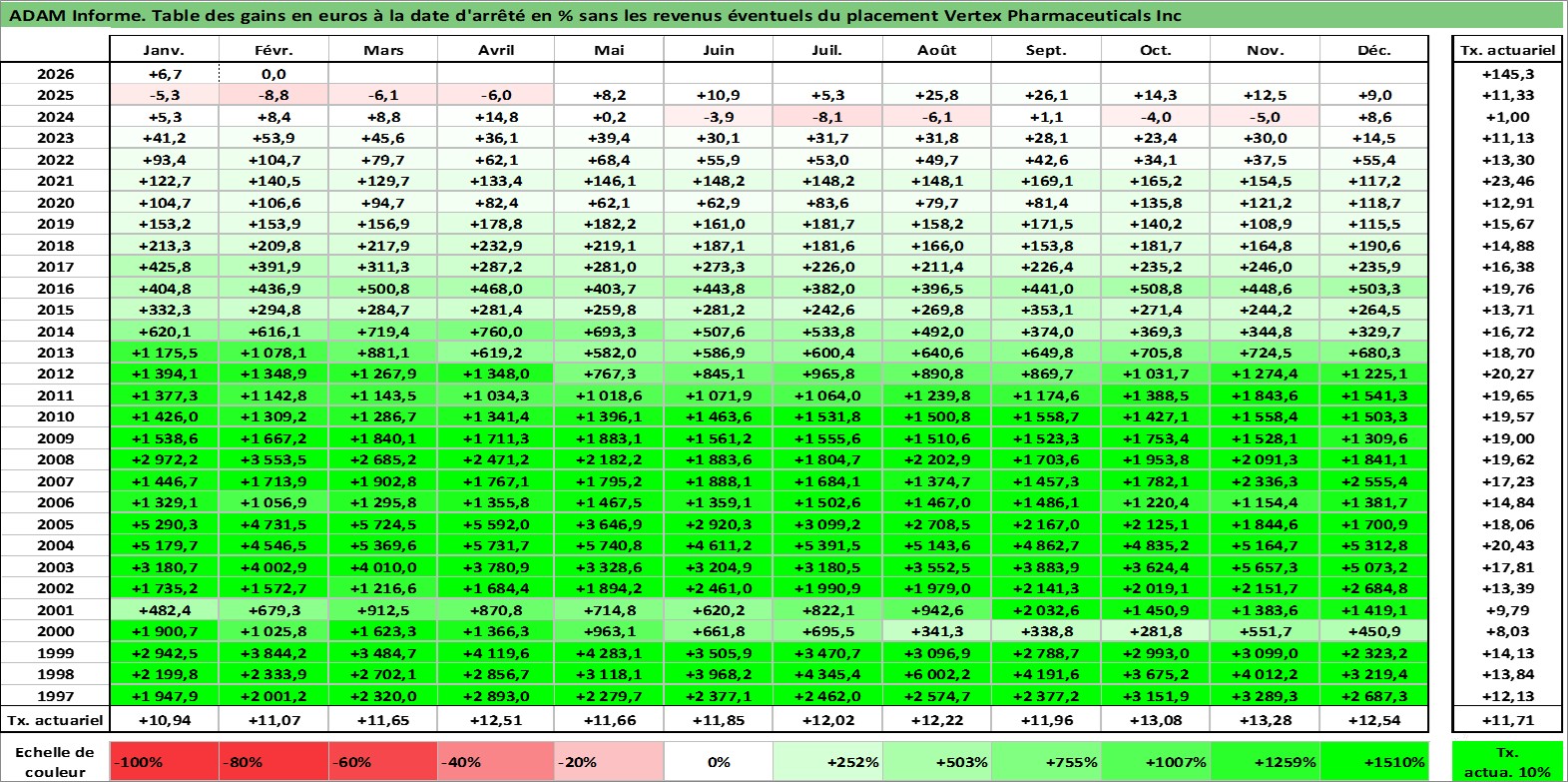Click the Oct. column header
This screenshot has height=782, width=1568.
(1156, 50)
